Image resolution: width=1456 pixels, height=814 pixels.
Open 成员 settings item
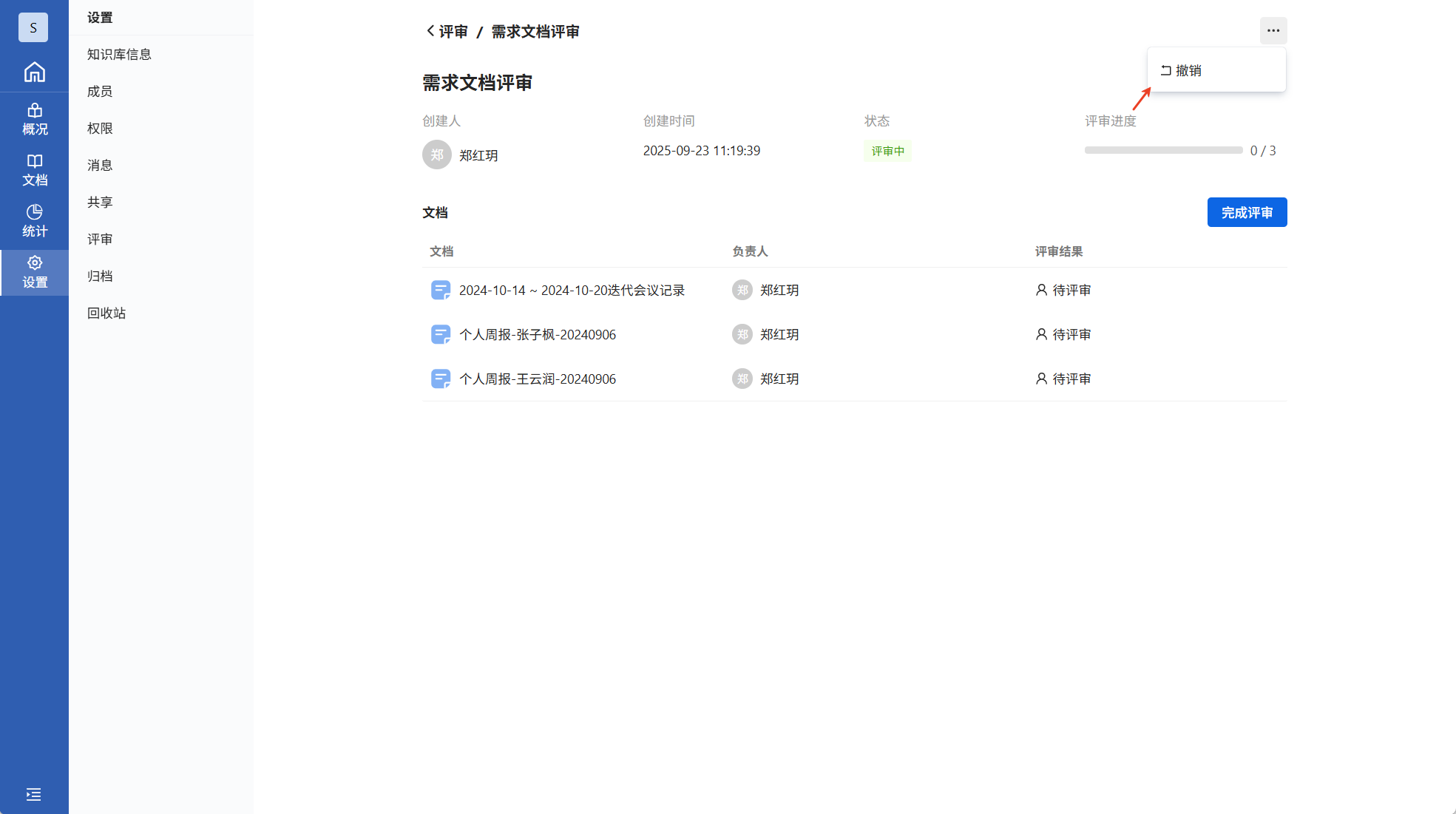(x=100, y=92)
